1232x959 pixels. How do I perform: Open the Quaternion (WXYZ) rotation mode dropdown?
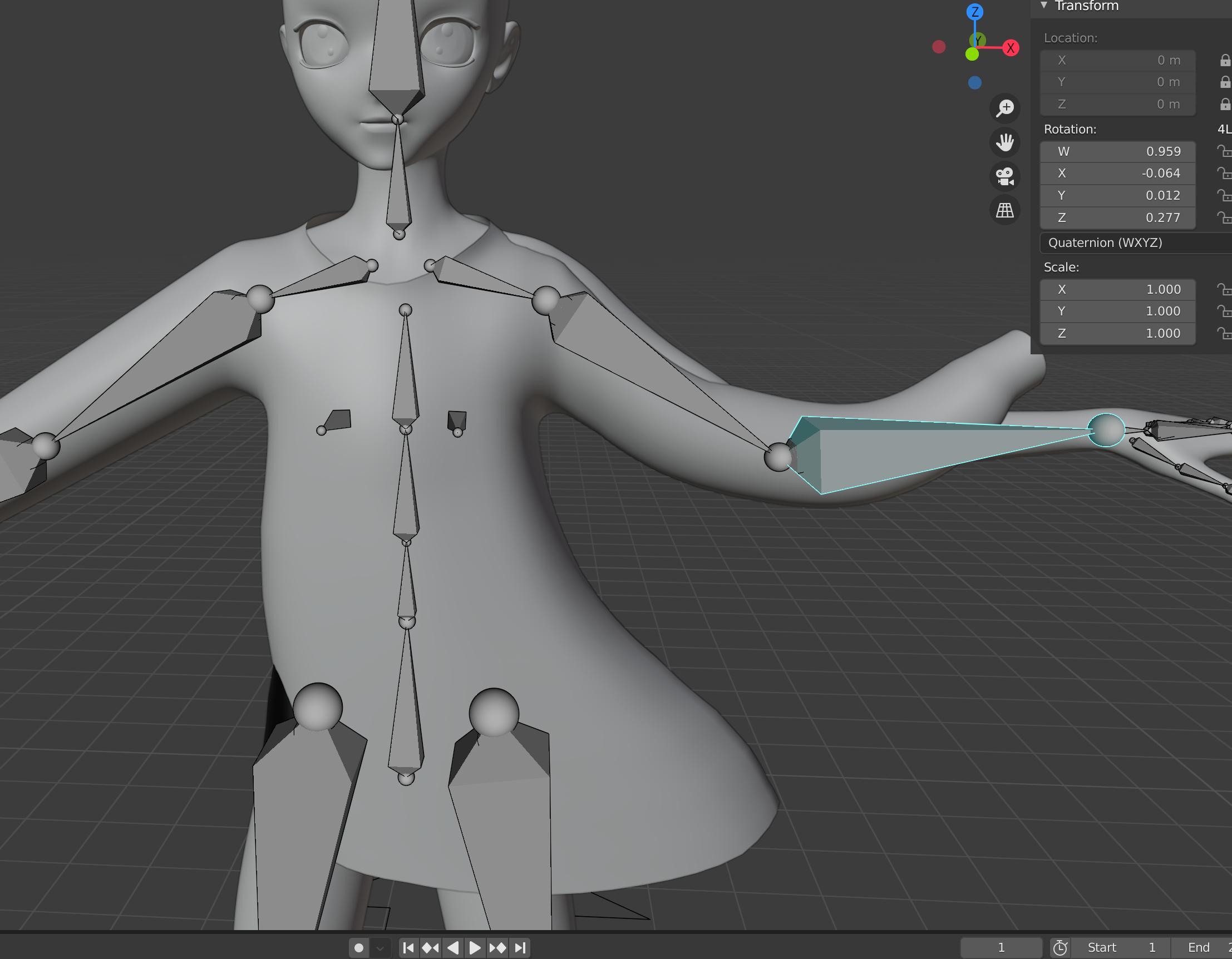(1136, 243)
